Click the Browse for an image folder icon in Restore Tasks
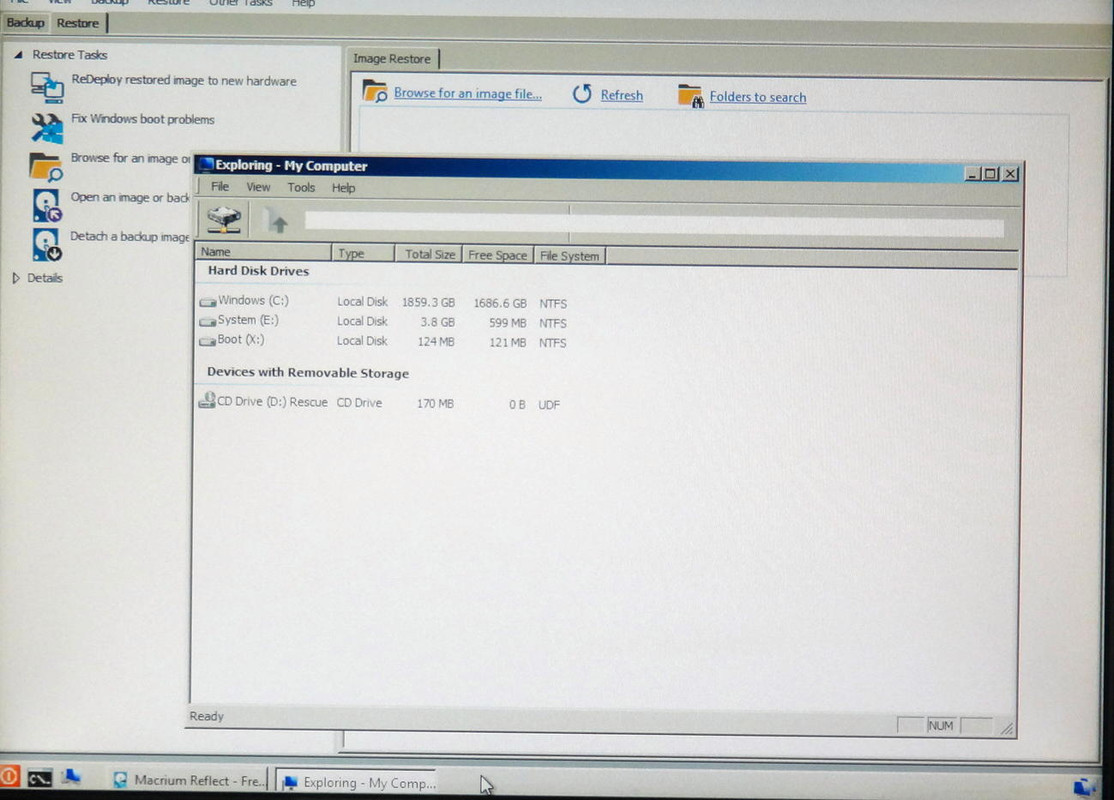The height and width of the screenshot is (800, 1114). click(45, 167)
